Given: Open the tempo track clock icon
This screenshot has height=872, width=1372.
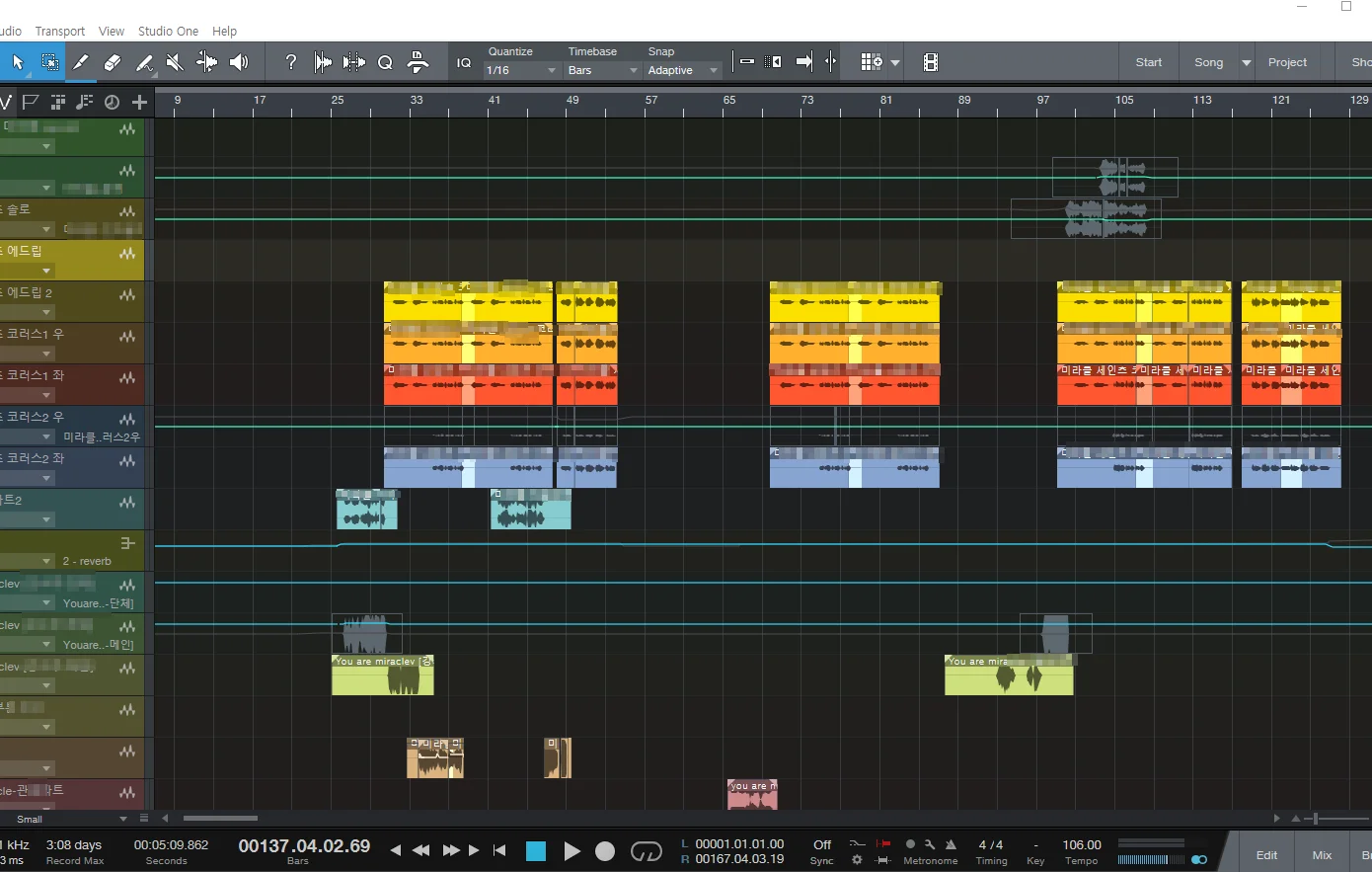Looking at the screenshot, I should 112,102.
